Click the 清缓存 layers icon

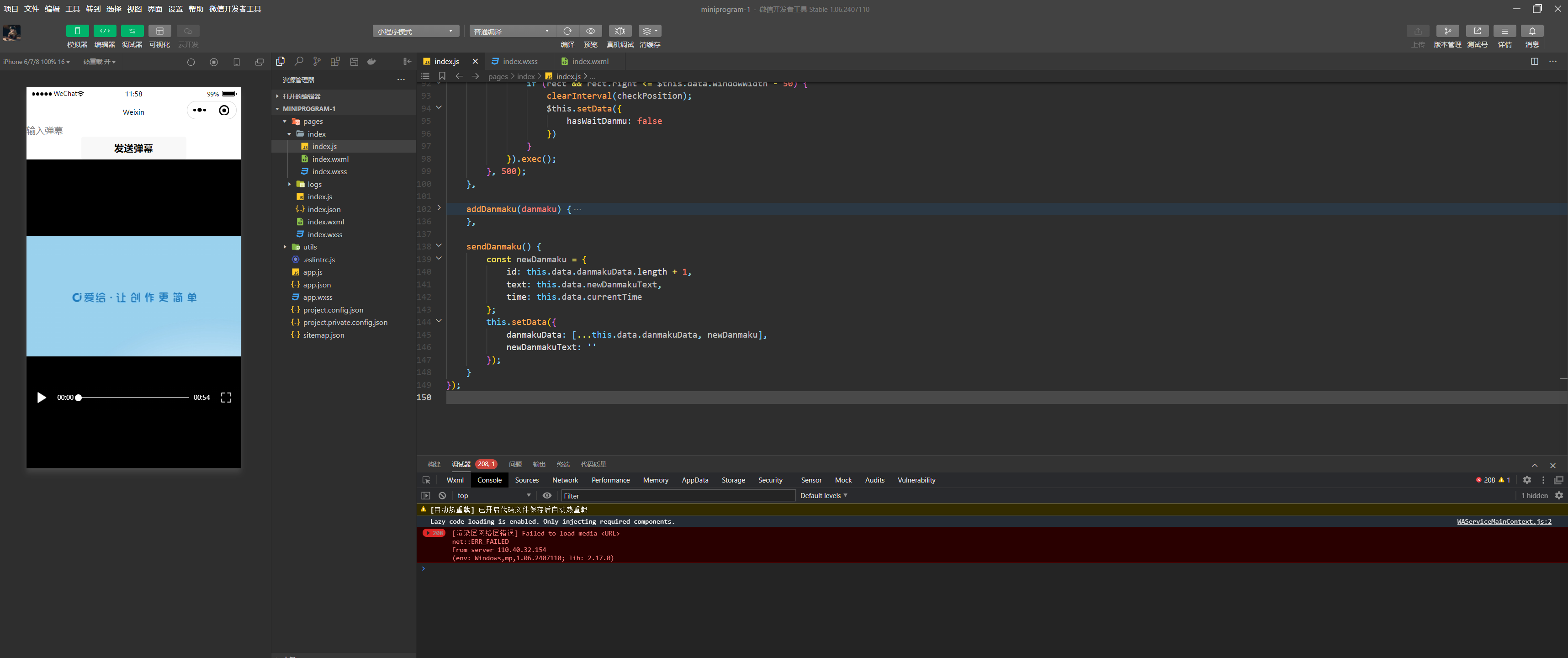pyautogui.click(x=650, y=31)
